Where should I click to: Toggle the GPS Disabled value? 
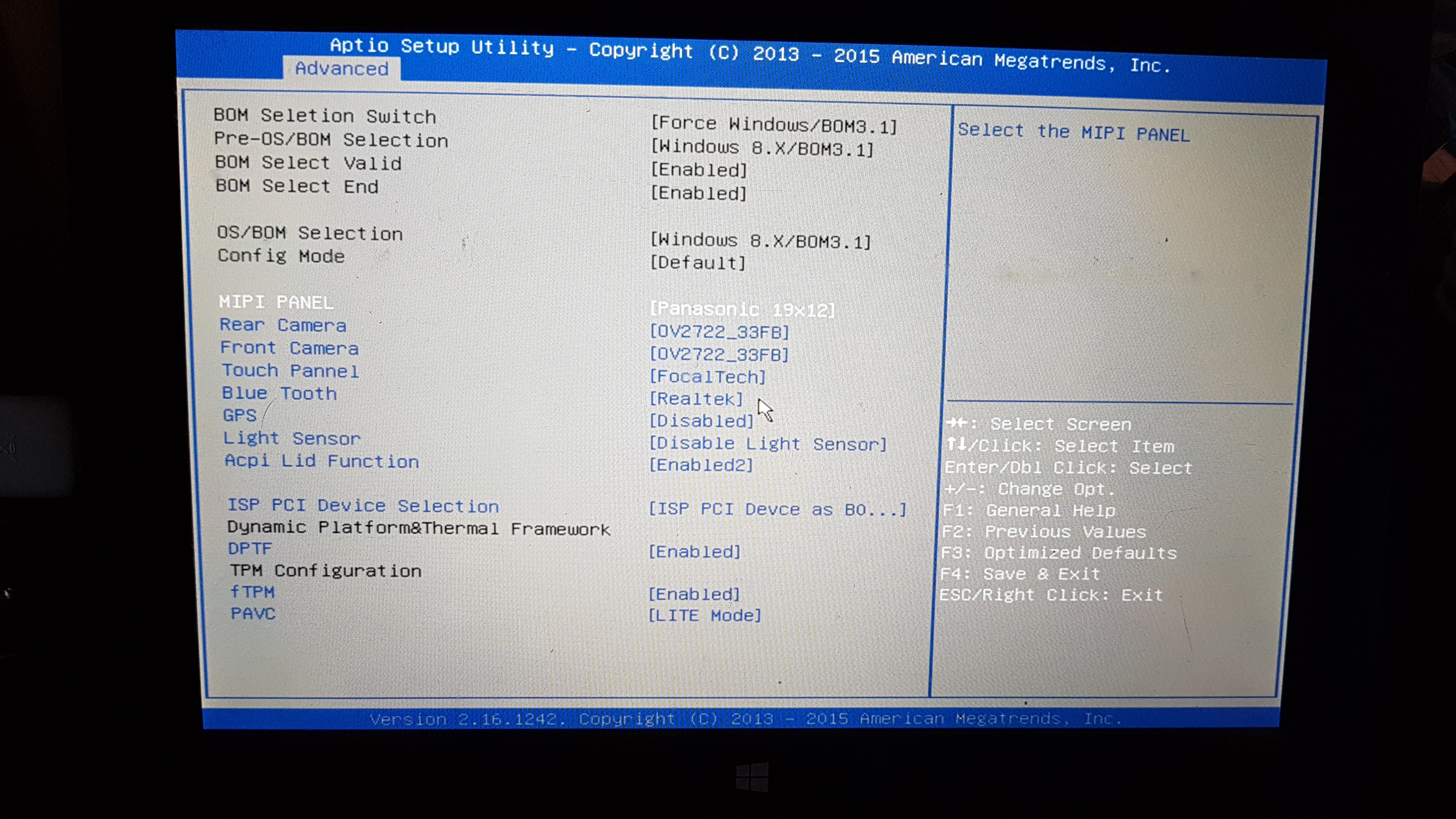(701, 421)
